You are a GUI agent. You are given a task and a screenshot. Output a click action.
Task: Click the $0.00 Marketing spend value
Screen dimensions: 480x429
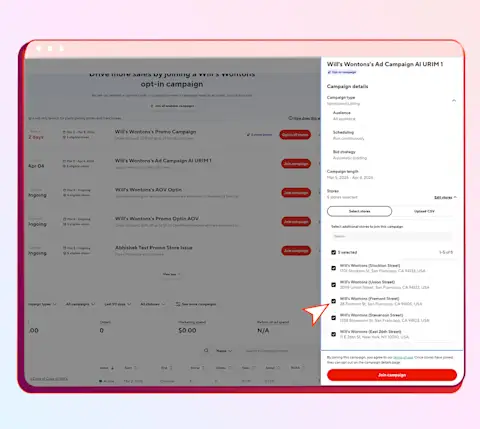[x=187, y=330]
